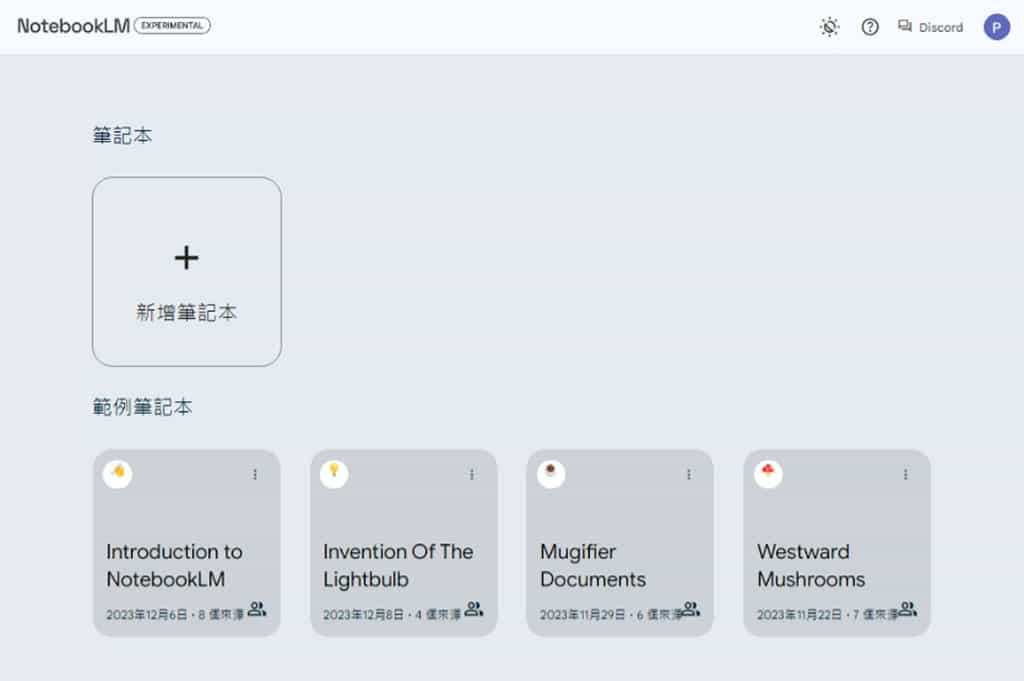Toggle the light/dark theme icon
This screenshot has height=681, width=1024.
829,27
